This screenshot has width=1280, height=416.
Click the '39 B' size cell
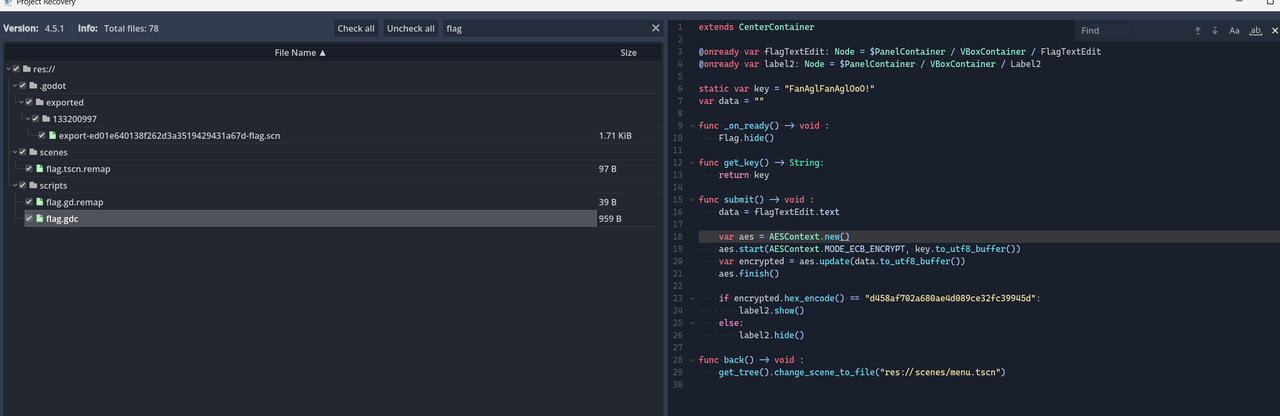point(607,202)
